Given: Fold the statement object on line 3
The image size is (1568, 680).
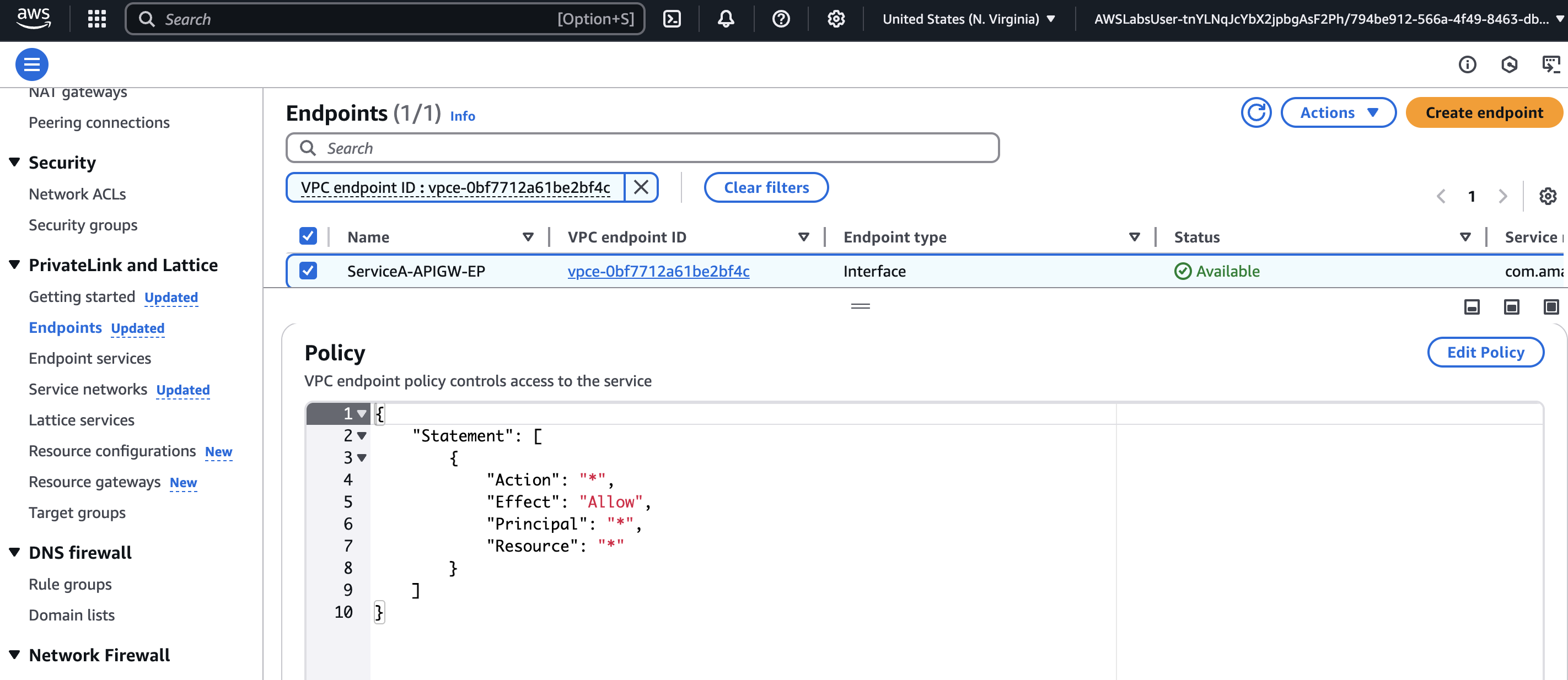Looking at the screenshot, I should click(x=362, y=457).
